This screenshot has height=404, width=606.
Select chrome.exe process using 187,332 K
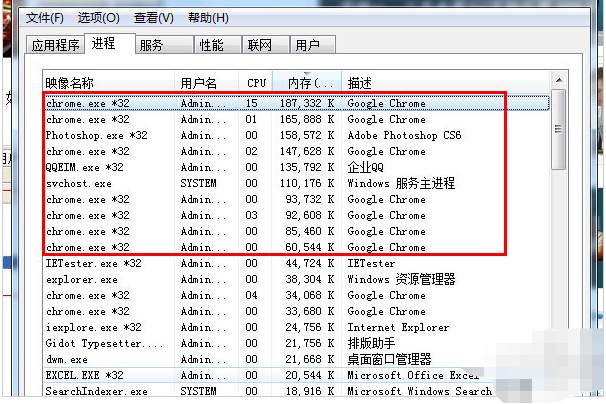pos(296,103)
